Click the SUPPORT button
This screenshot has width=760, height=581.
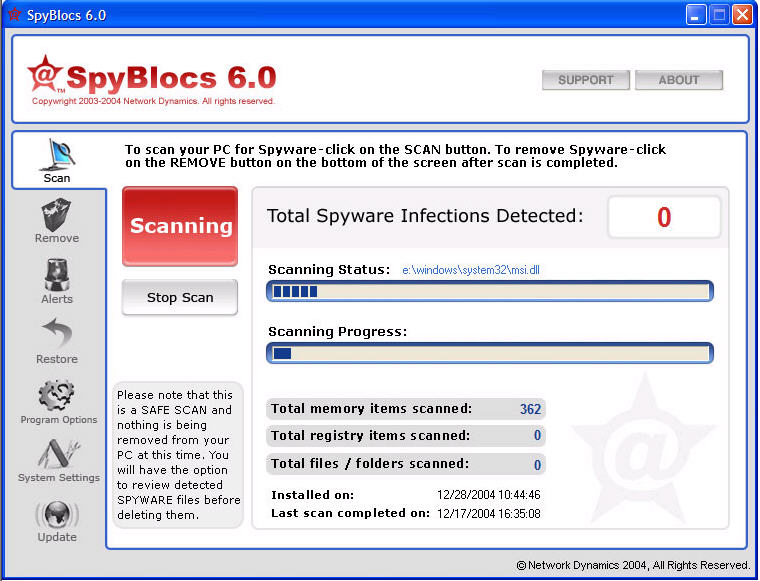click(x=586, y=80)
